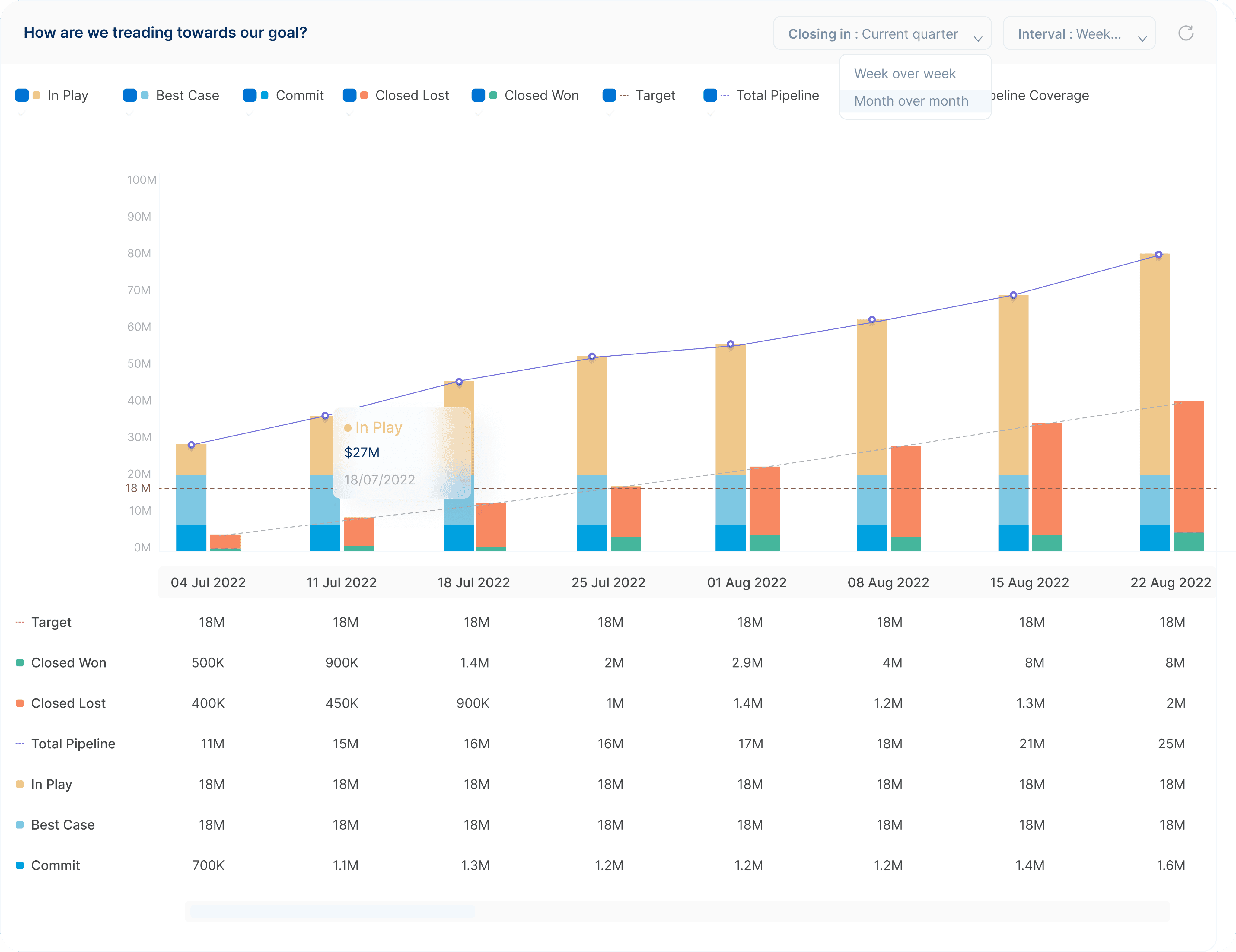Click the Total Pipeline point for 01 Aug 2022
Screen dimensions: 1236x952
click(731, 344)
